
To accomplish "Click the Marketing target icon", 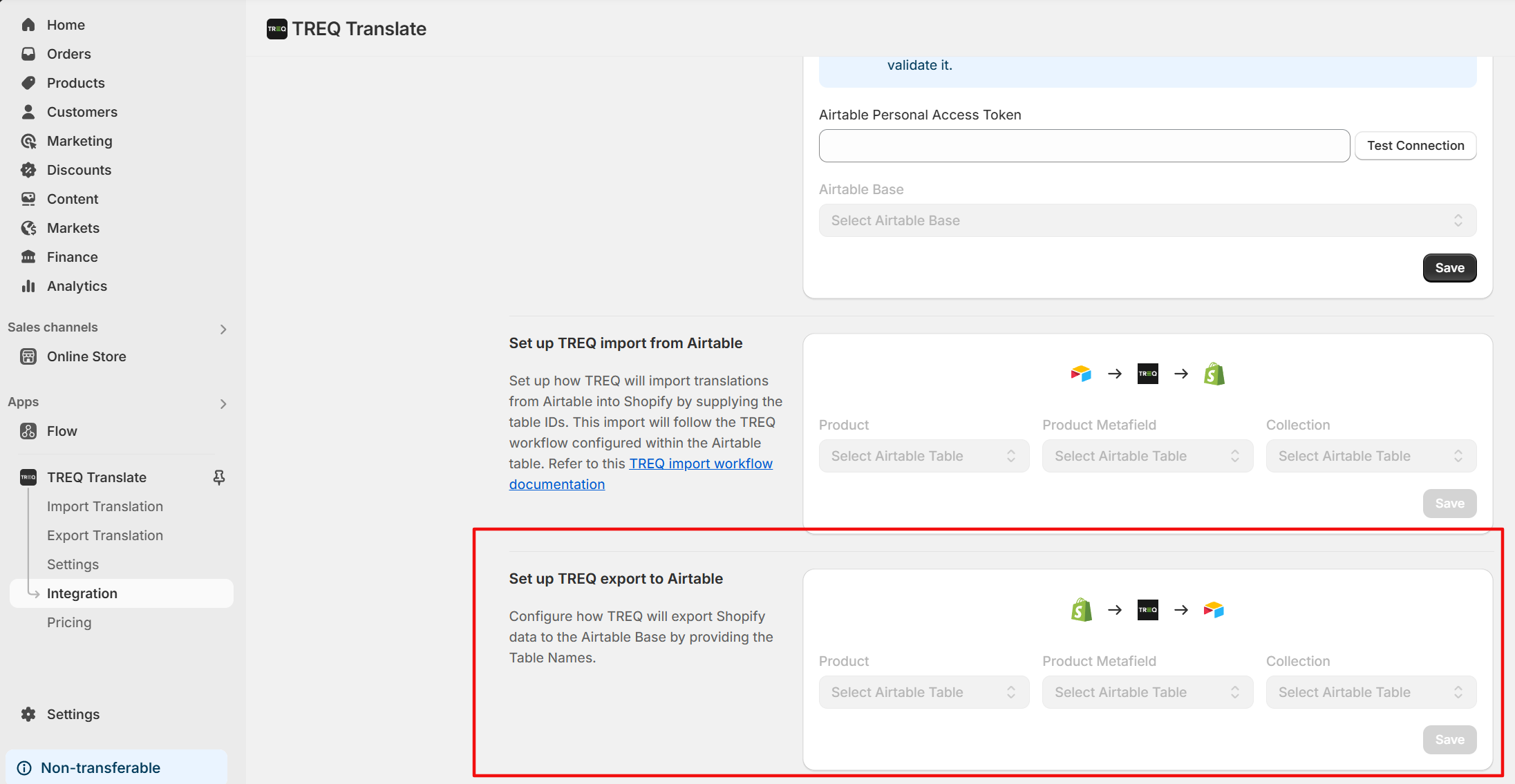I will coord(28,141).
